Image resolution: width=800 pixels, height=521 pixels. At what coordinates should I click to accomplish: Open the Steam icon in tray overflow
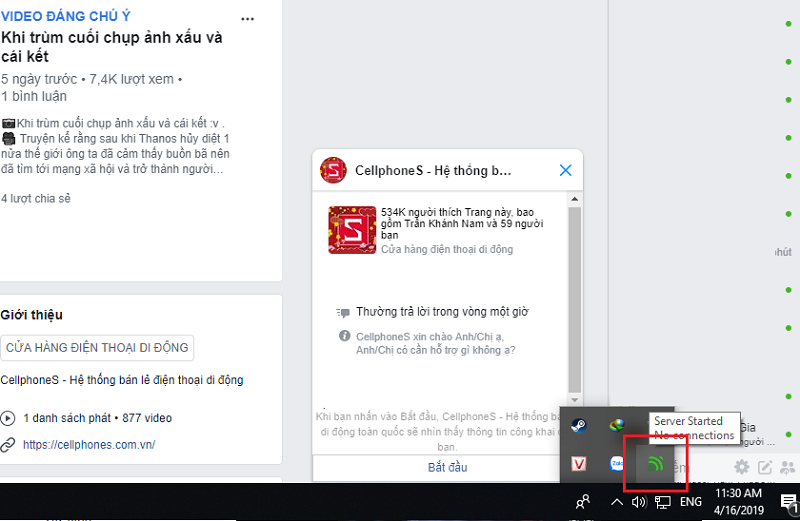579,425
